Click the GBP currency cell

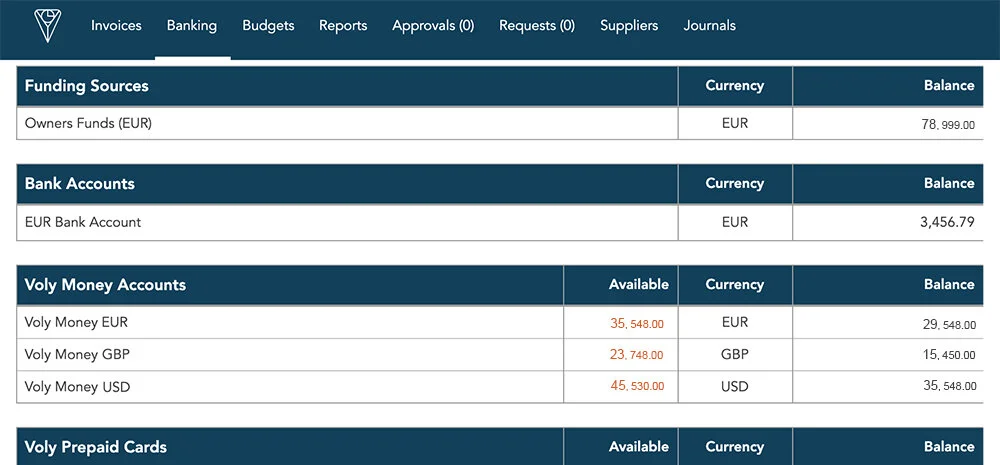[x=735, y=354]
